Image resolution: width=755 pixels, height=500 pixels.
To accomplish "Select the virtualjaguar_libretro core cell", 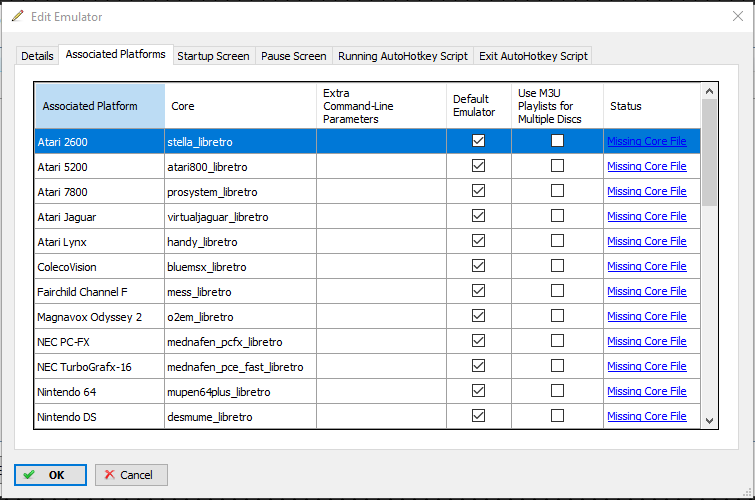I will click(240, 217).
